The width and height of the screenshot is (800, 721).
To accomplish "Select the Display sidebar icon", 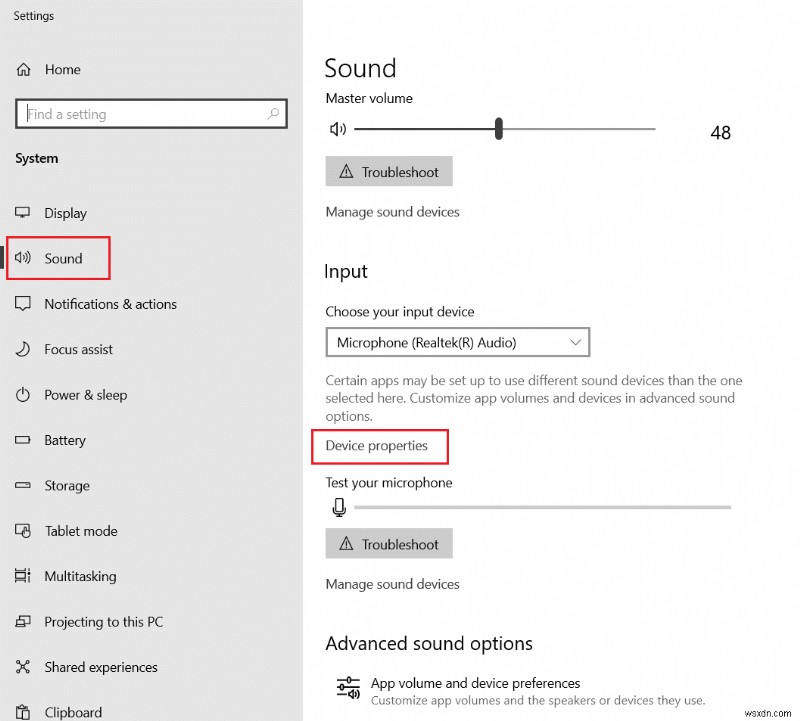I will pyautogui.click(x=22, y=212).
